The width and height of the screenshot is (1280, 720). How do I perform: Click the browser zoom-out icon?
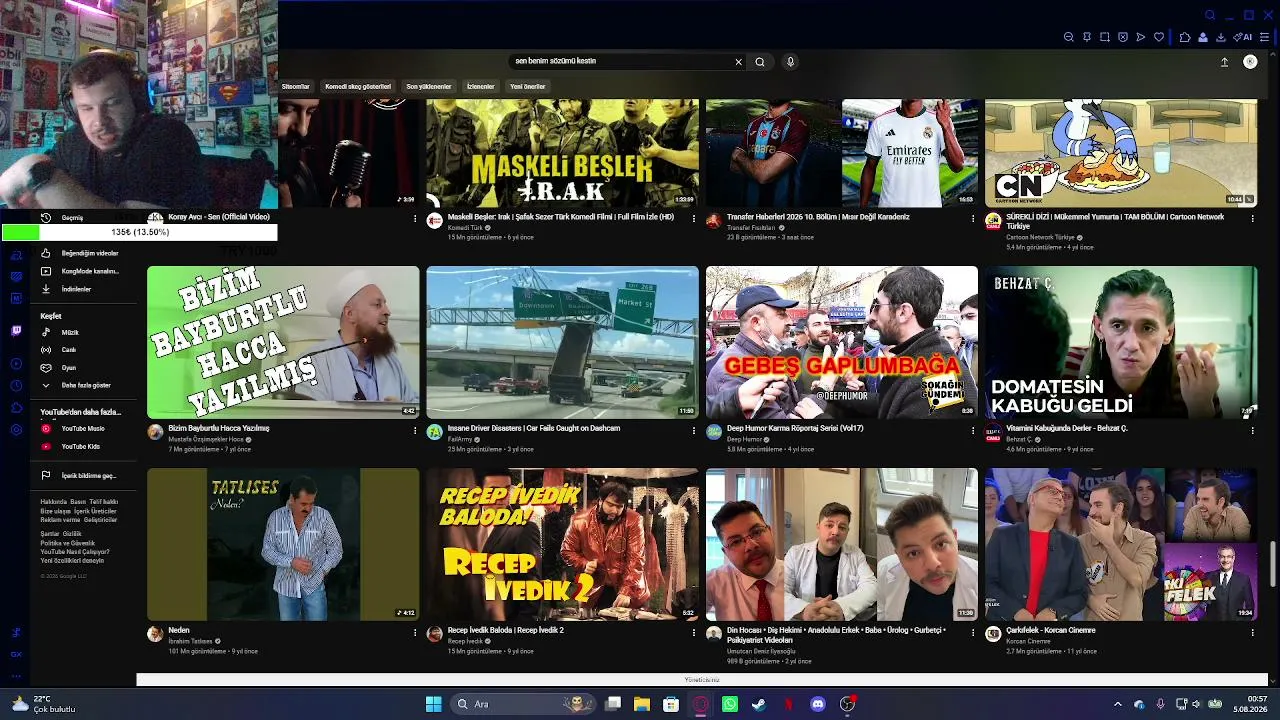(x=1069, y=37)
